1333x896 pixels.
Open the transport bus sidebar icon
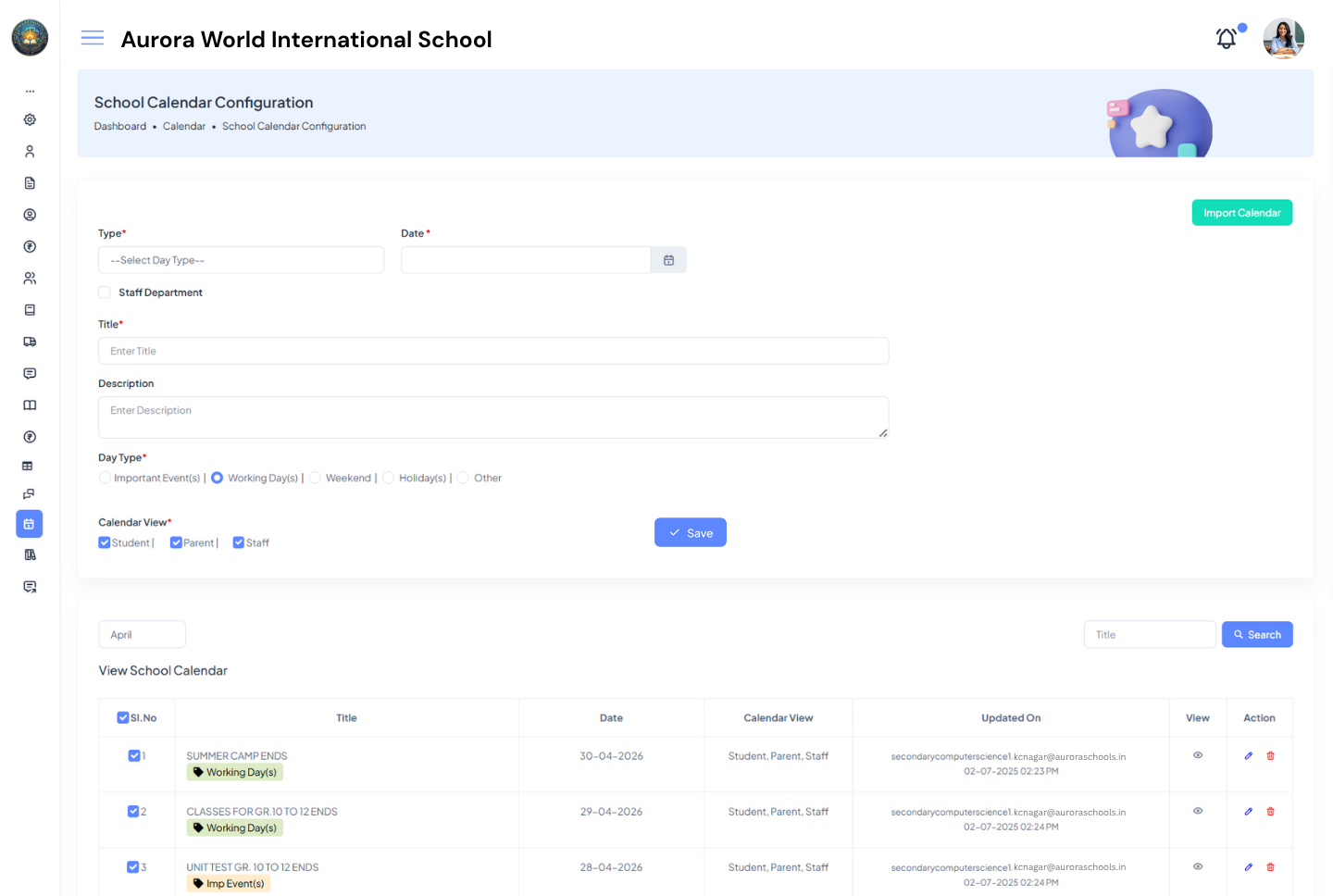coord(30,342)
